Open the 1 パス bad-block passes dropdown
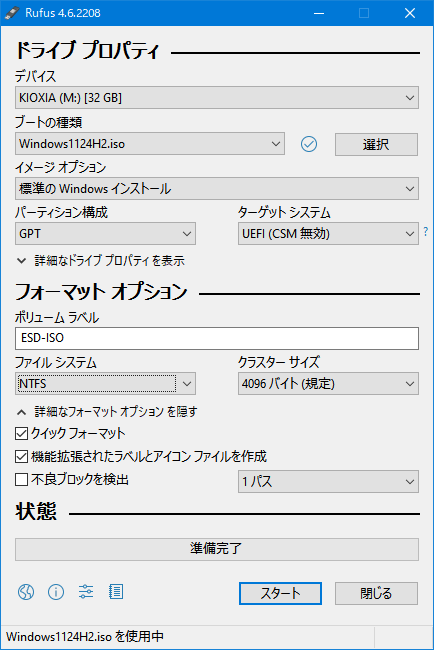This screenshot has height=650, width=434. (x=328, y=482)
